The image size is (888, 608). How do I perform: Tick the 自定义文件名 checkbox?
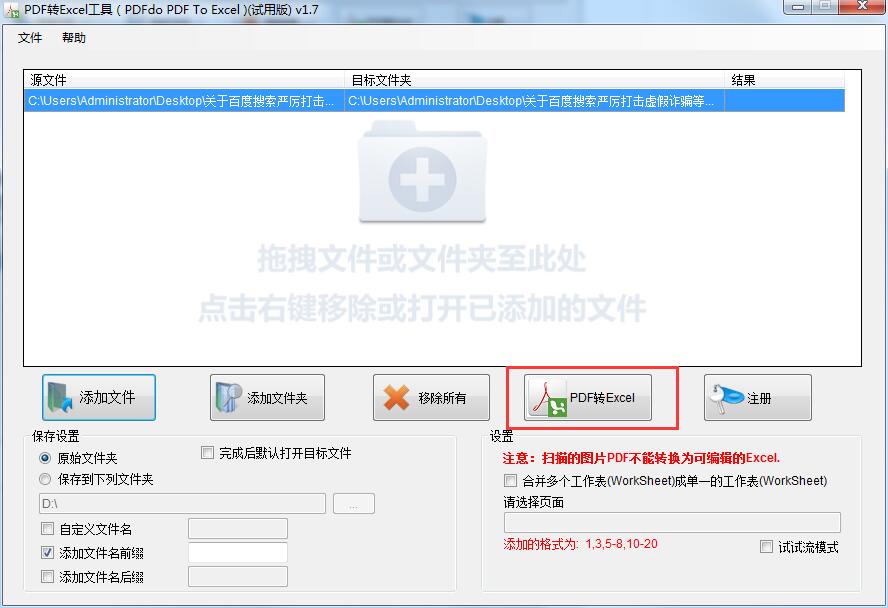[48, 529]
